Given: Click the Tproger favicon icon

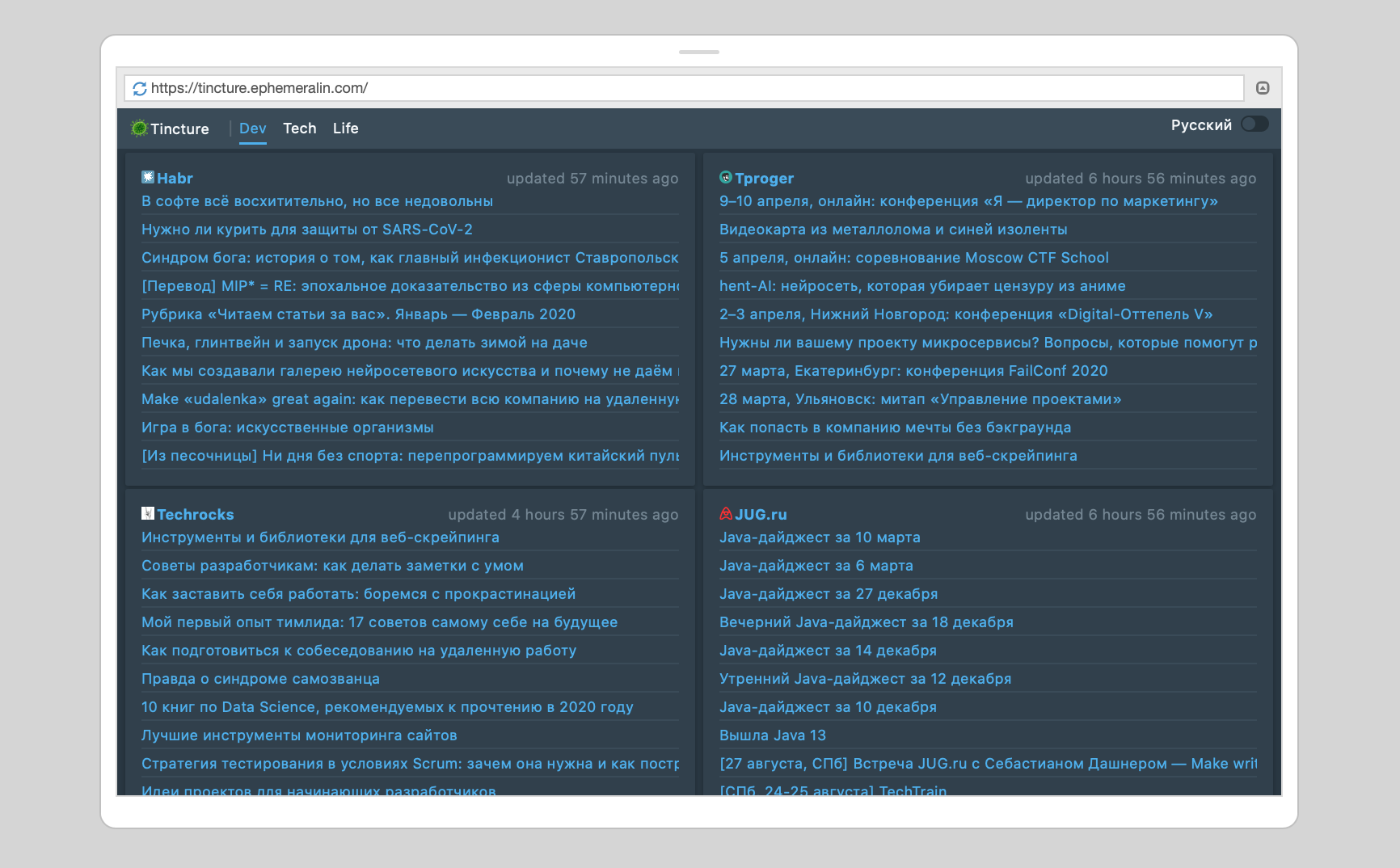Looking at the screenshot, I should coord(726,177).
